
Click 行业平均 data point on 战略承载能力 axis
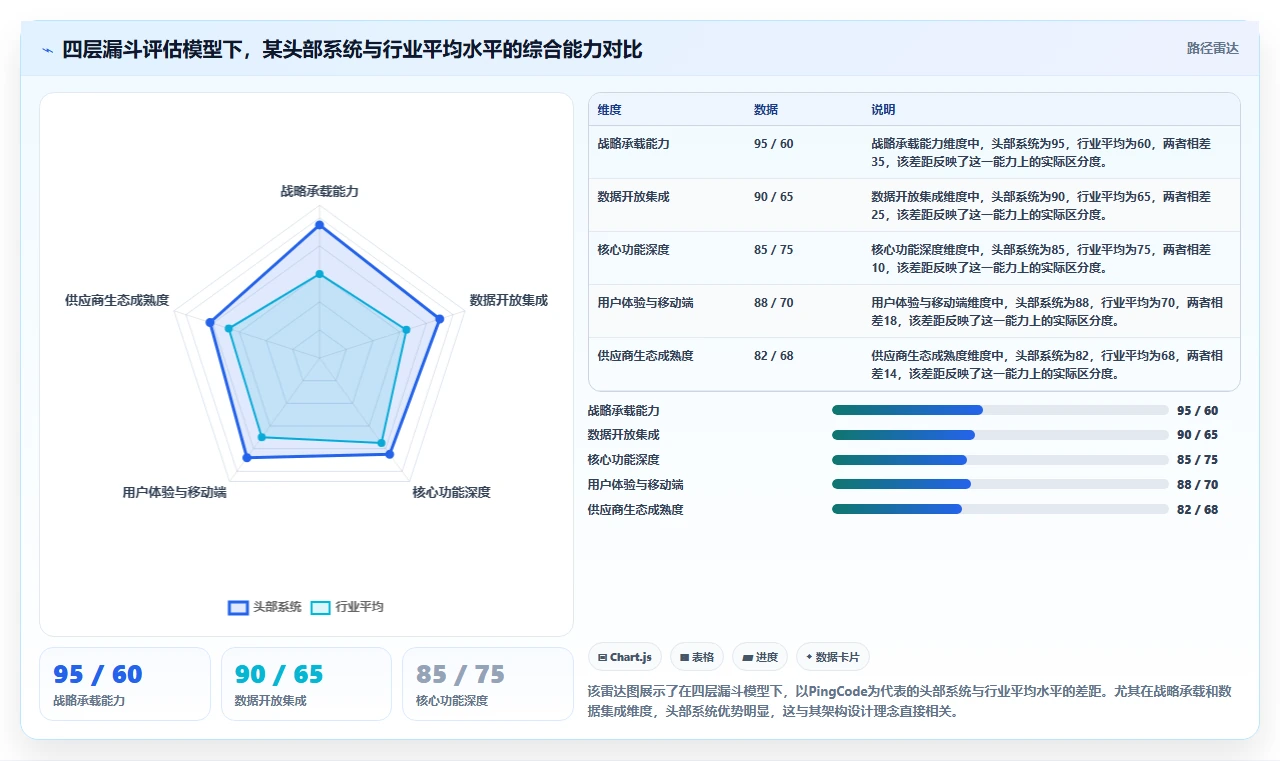pyautogui.click(x=320, y=273)
